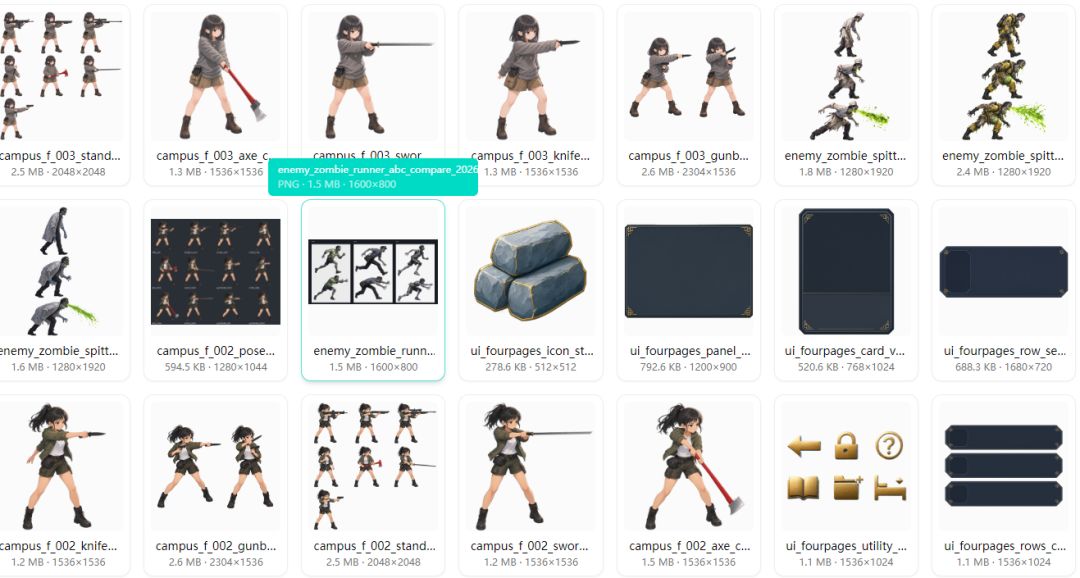This screenshot has height=578, width=1080.
Task: Select the campus_f_003 knife pose image
Action: tap(530, 76)
